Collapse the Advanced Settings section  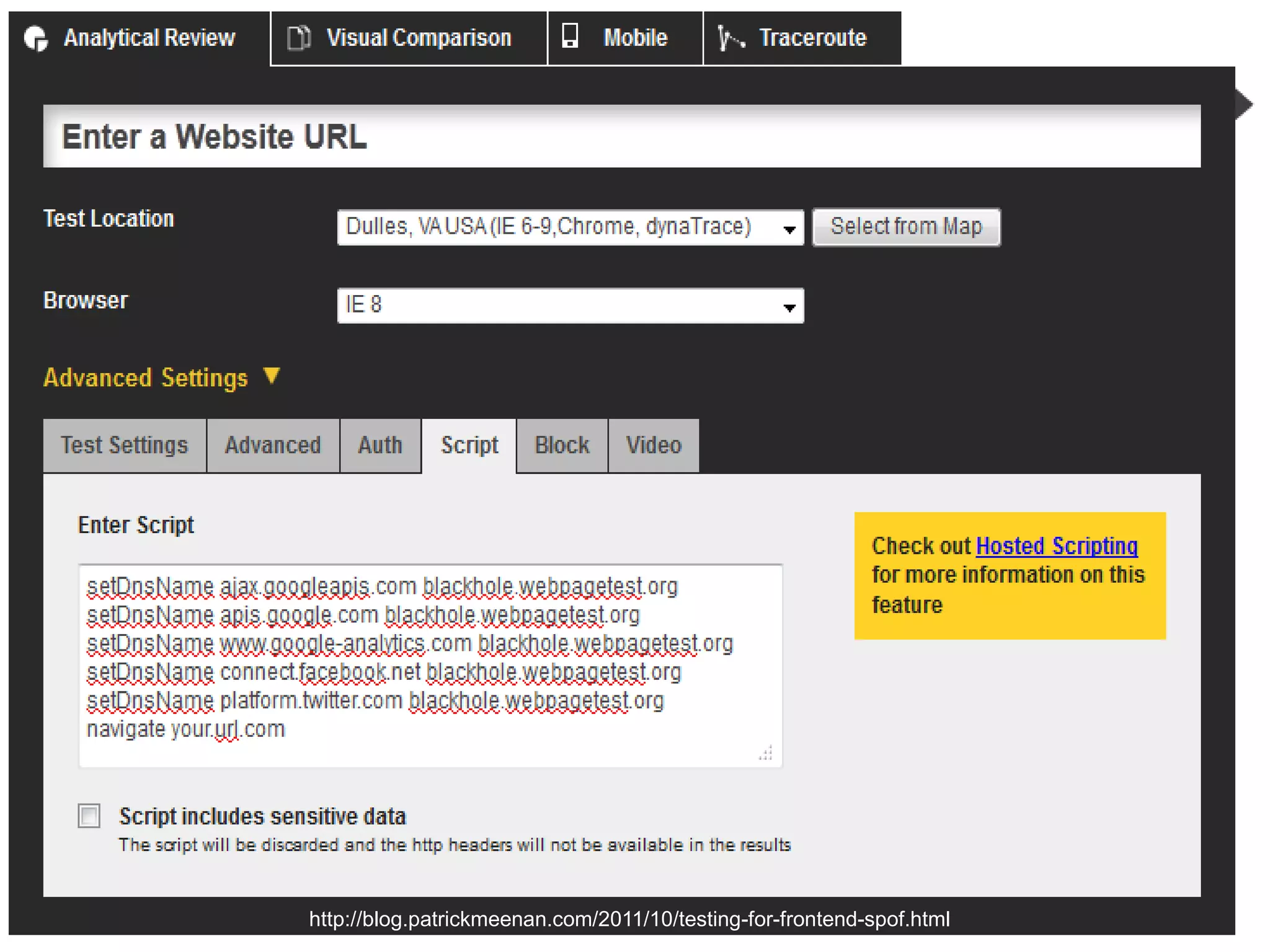(146, 377)
